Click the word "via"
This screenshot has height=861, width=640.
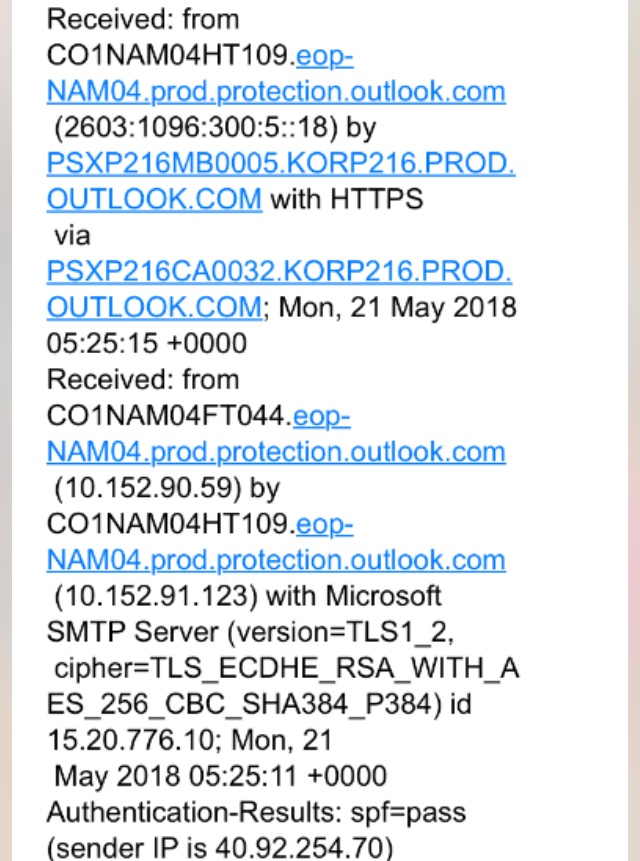click(x=72, y=236)
